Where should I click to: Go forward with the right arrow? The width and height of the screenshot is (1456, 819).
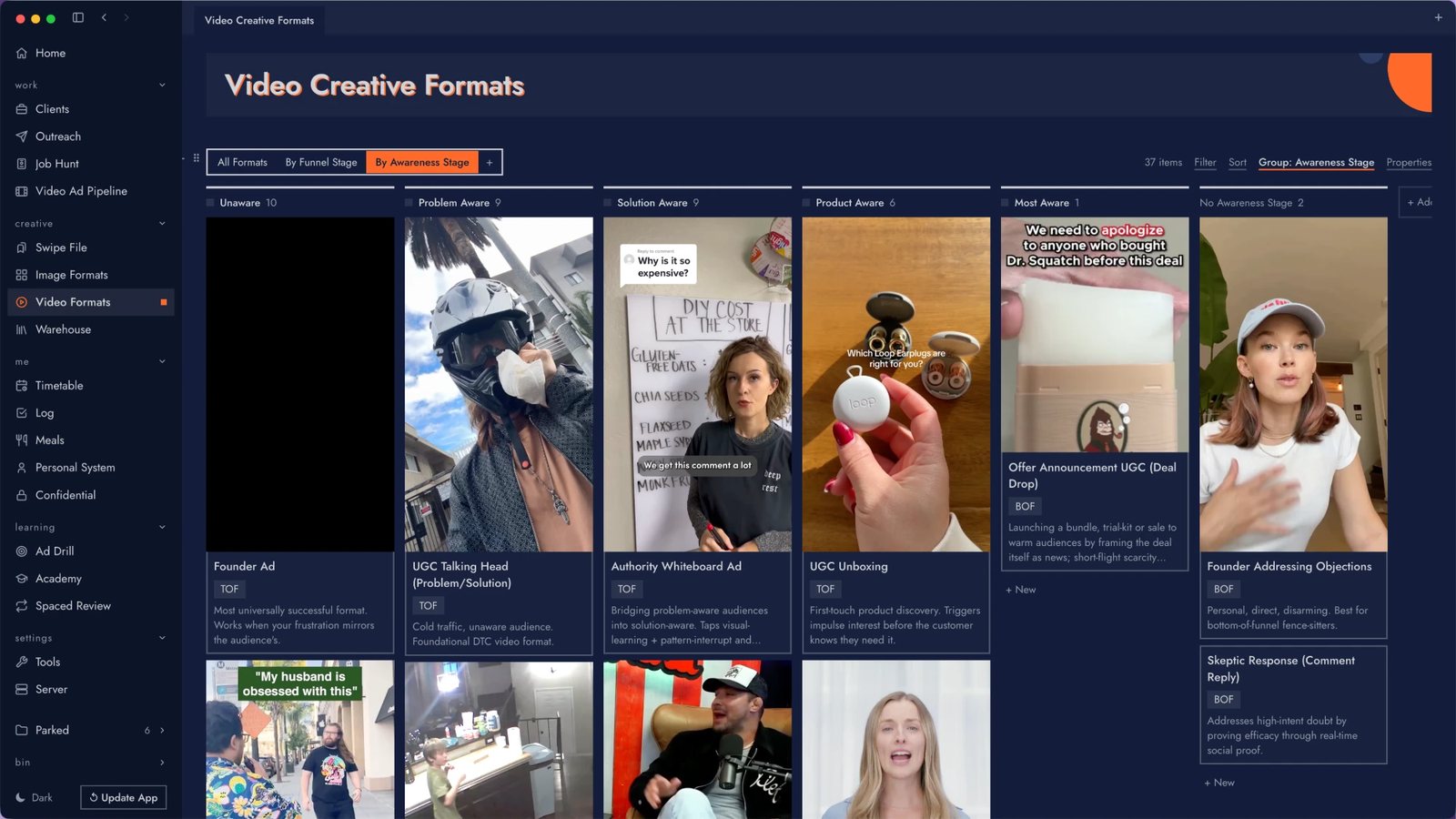pos(126,17)
